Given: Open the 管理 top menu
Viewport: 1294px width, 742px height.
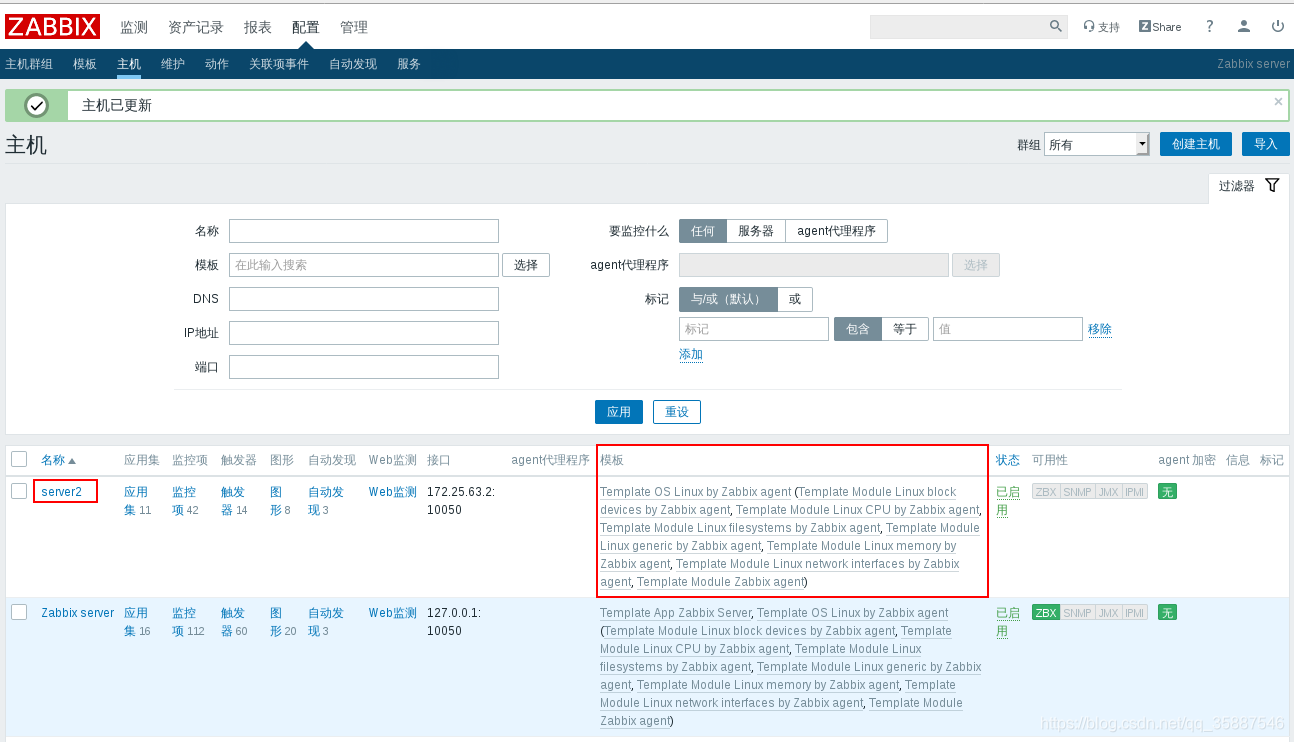Looking at the screenshot, I should pos(354,27).
